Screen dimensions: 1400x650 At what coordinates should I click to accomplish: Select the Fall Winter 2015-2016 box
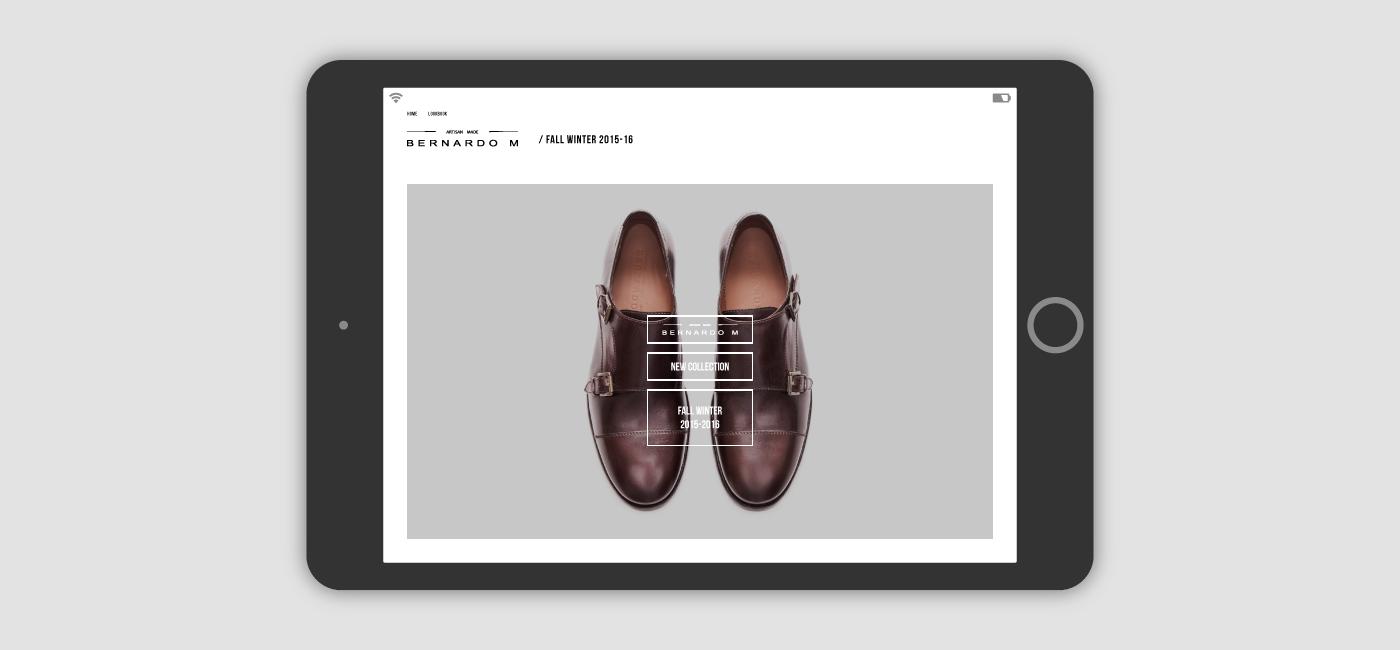coord(699,418)
